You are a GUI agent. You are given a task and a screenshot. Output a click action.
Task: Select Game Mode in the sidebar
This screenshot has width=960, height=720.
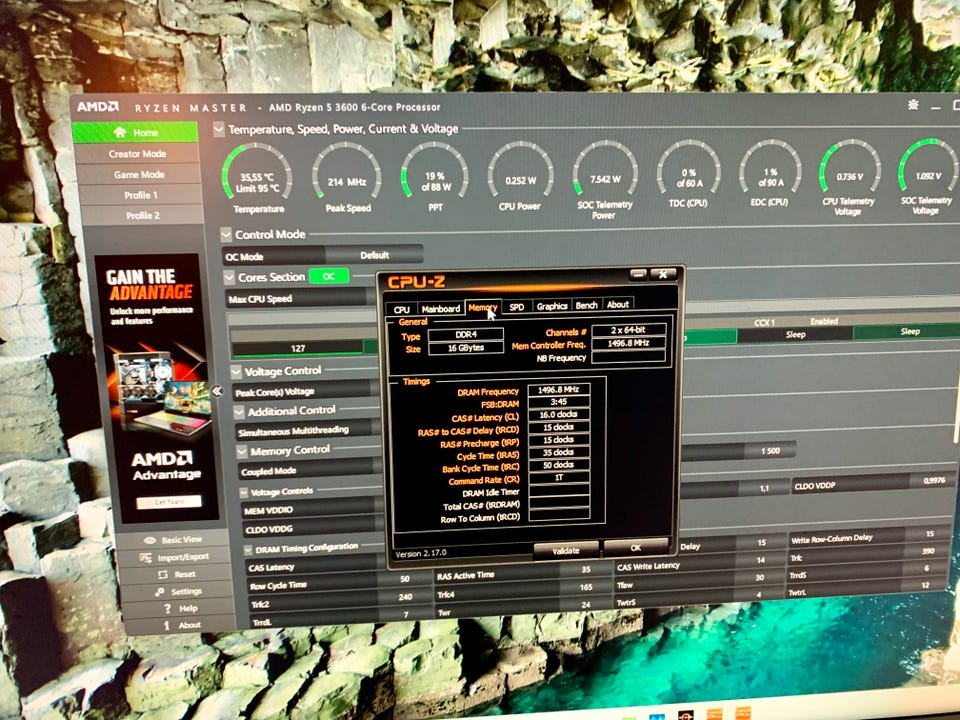coord(138,174)
